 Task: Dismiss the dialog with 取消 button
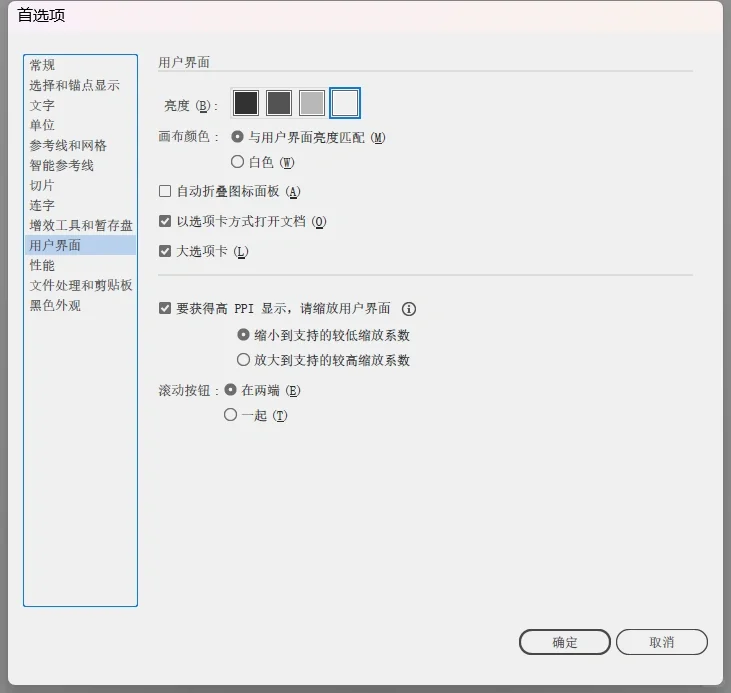click(662, 642)
